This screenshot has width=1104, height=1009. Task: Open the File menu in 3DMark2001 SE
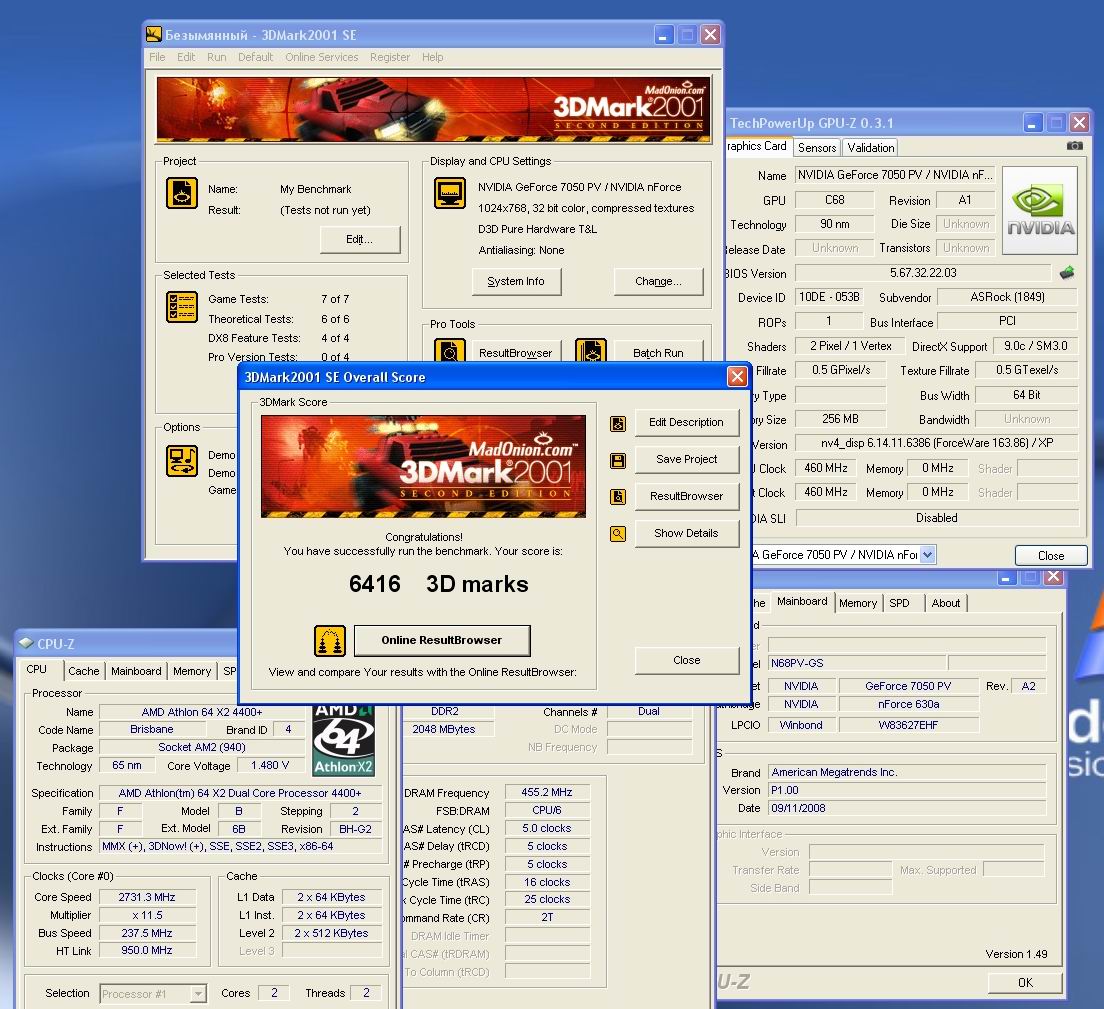tap(157, 57)
